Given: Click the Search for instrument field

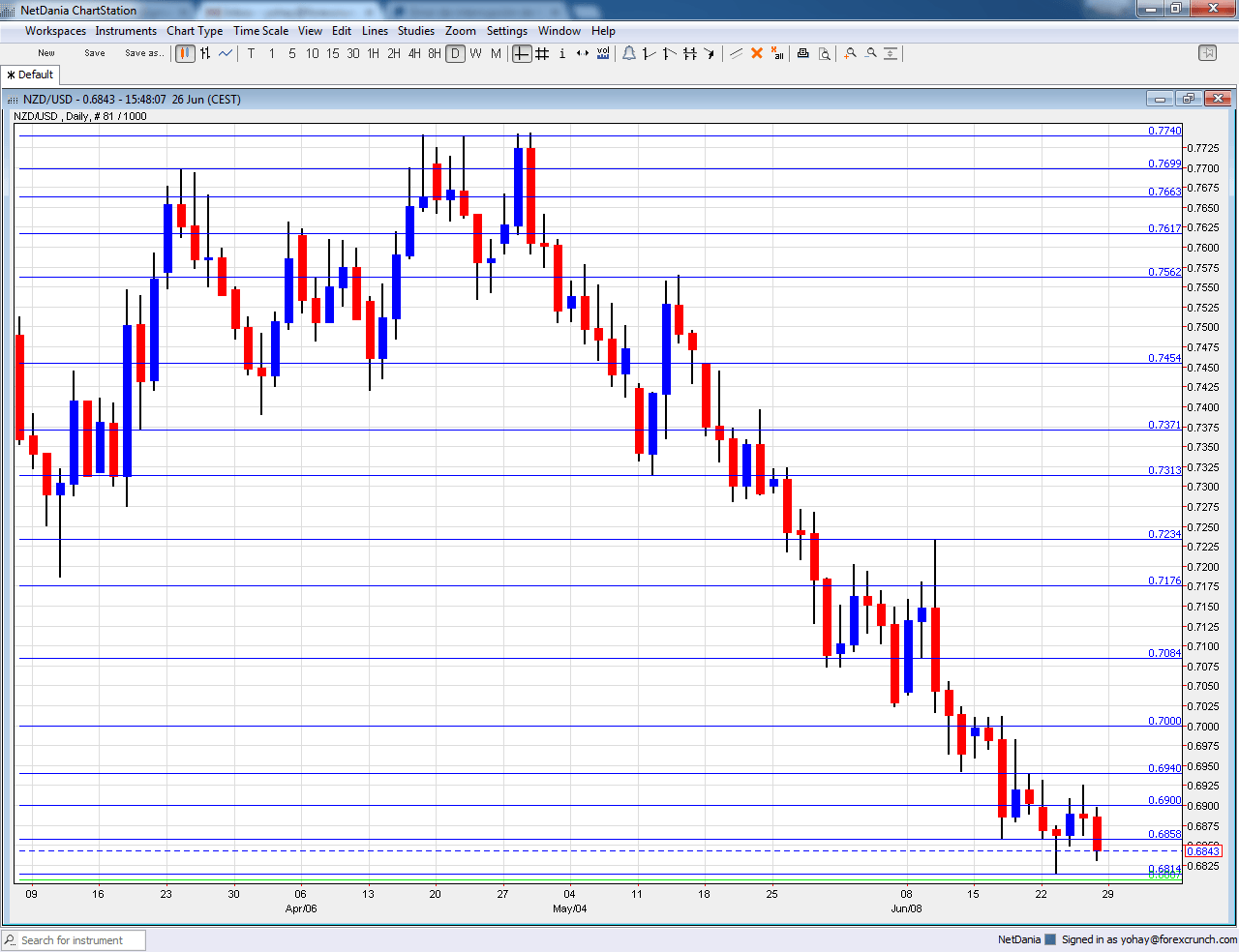Looking at the screenshot, I should [x=74, y=940].
